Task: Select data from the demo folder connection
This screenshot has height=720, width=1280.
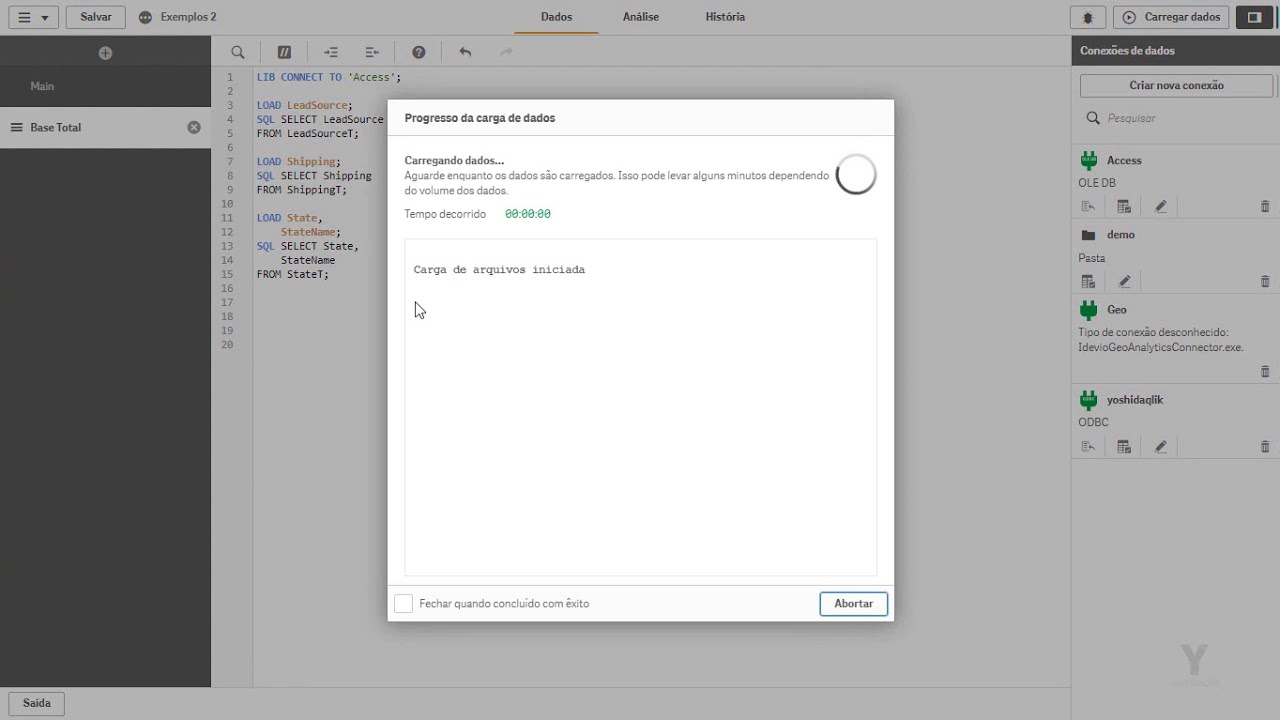Action: [x=1088, y=282]
